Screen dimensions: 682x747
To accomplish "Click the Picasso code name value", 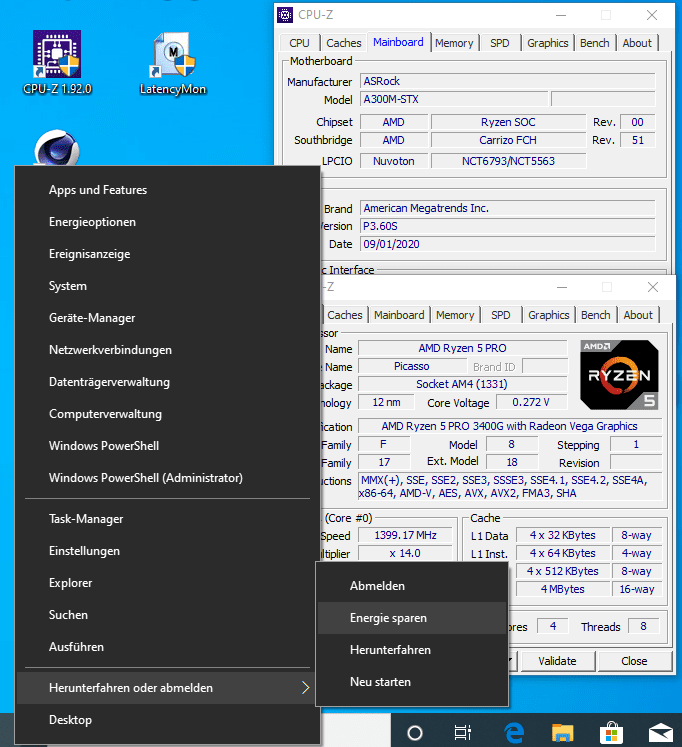I will click(x=412, y=366).
